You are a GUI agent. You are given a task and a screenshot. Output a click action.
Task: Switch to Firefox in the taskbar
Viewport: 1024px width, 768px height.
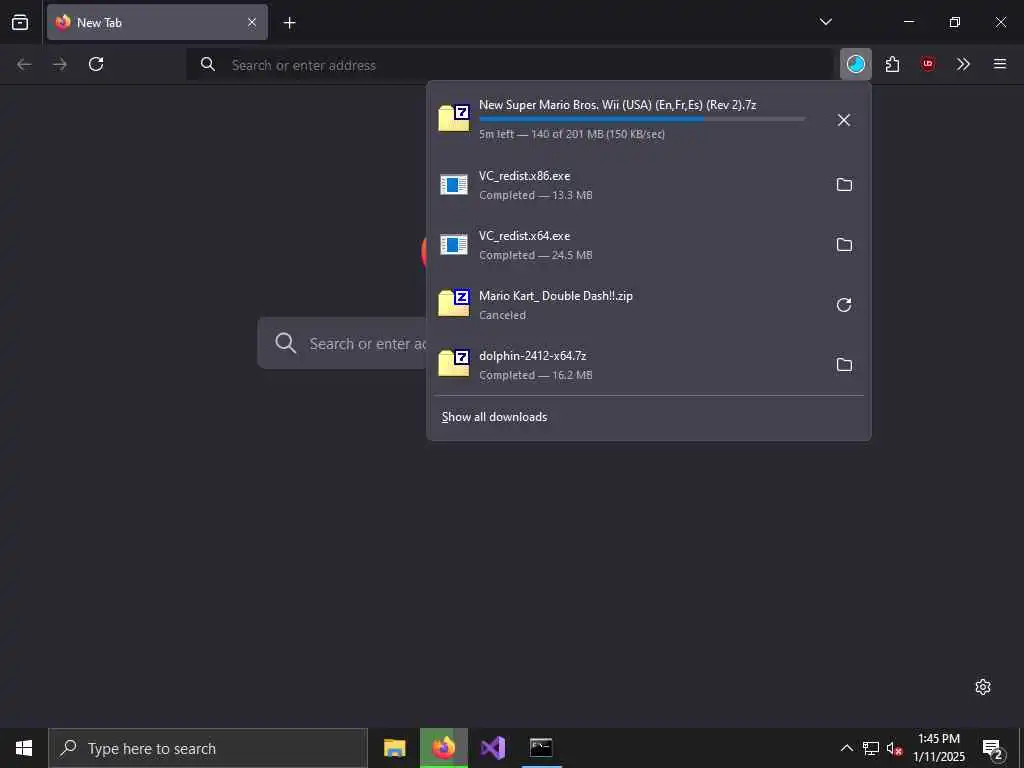pyautogui.click(x=443, y=748)
